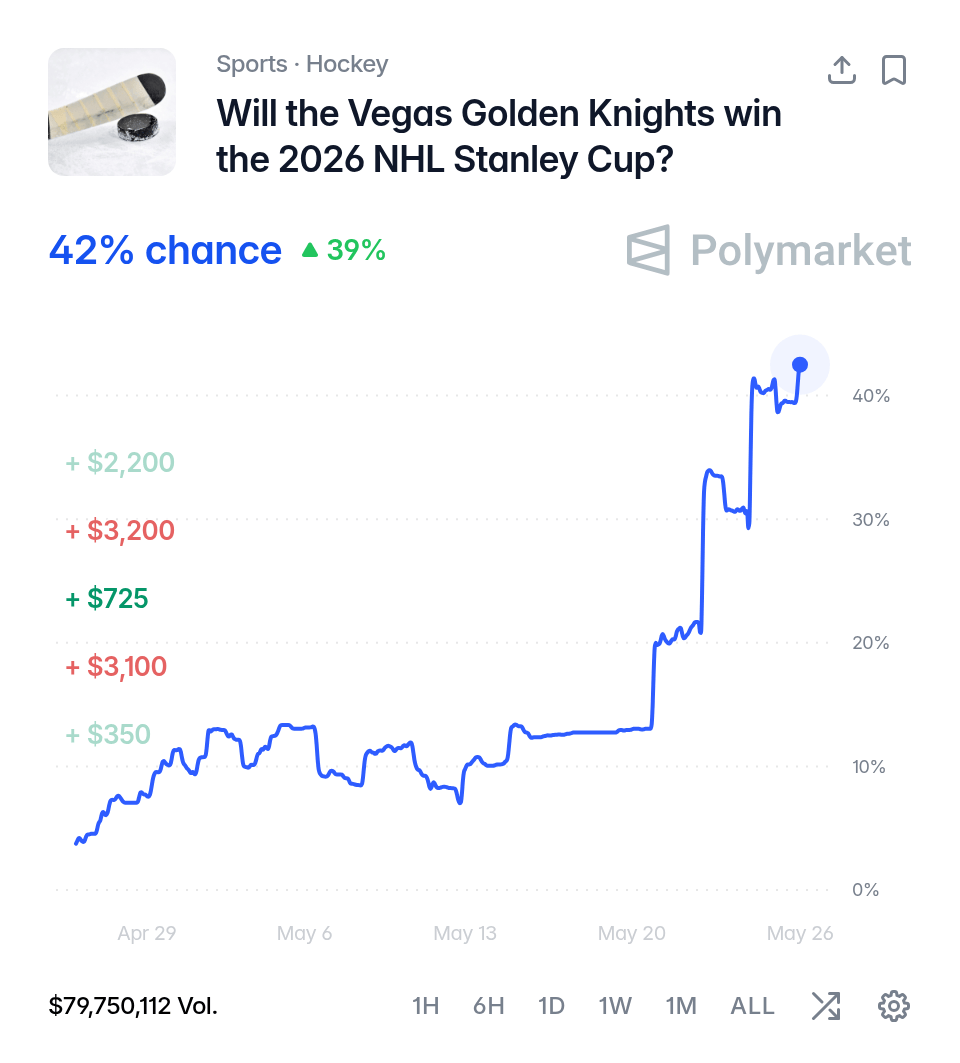The width and height of the screenshot is (960, 1063).
Task: Click the Polymarket logo icon
Action: click(649, 250)
